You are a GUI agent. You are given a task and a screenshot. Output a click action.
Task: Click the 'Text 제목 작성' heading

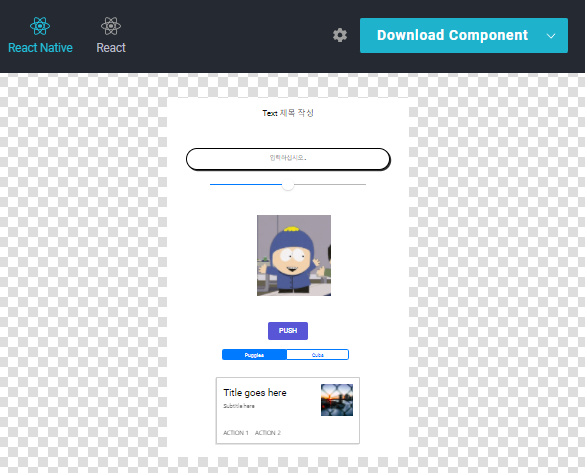[x=288, y=113]
